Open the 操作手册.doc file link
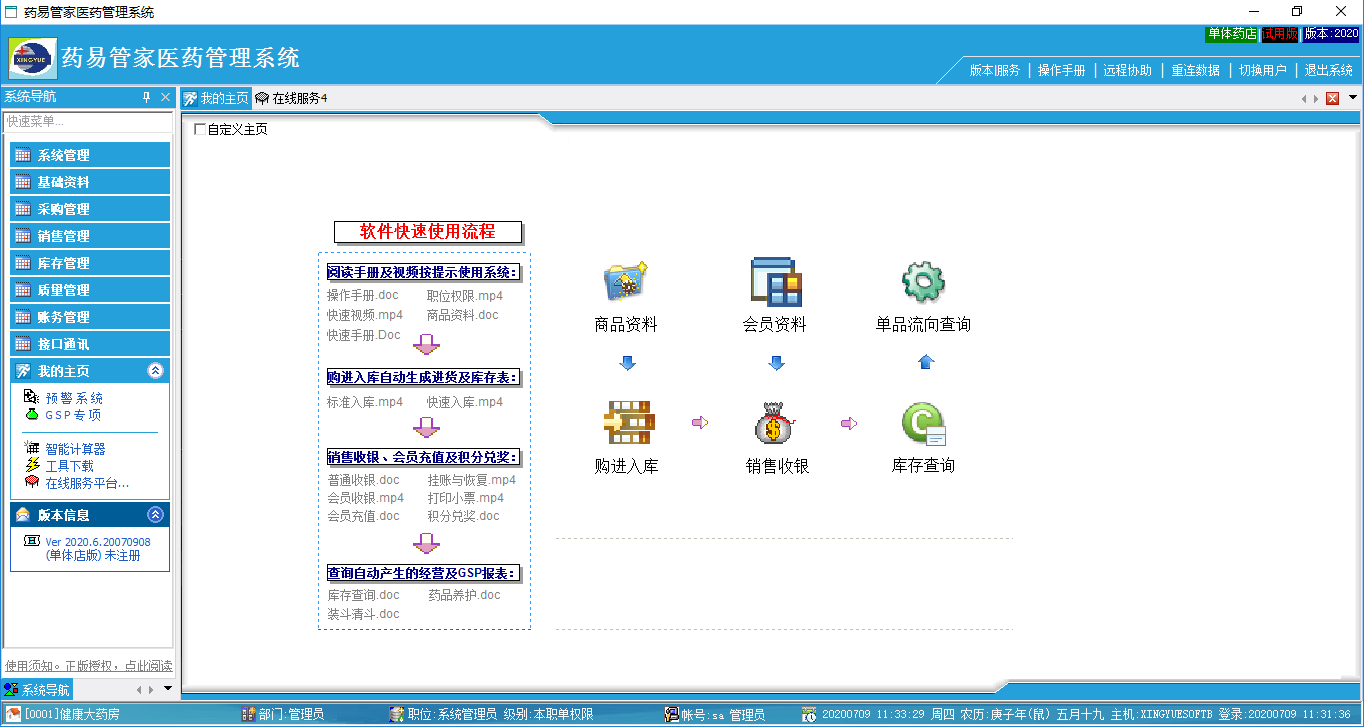Screen dimensions: 1364x727 tap(363, 296)
